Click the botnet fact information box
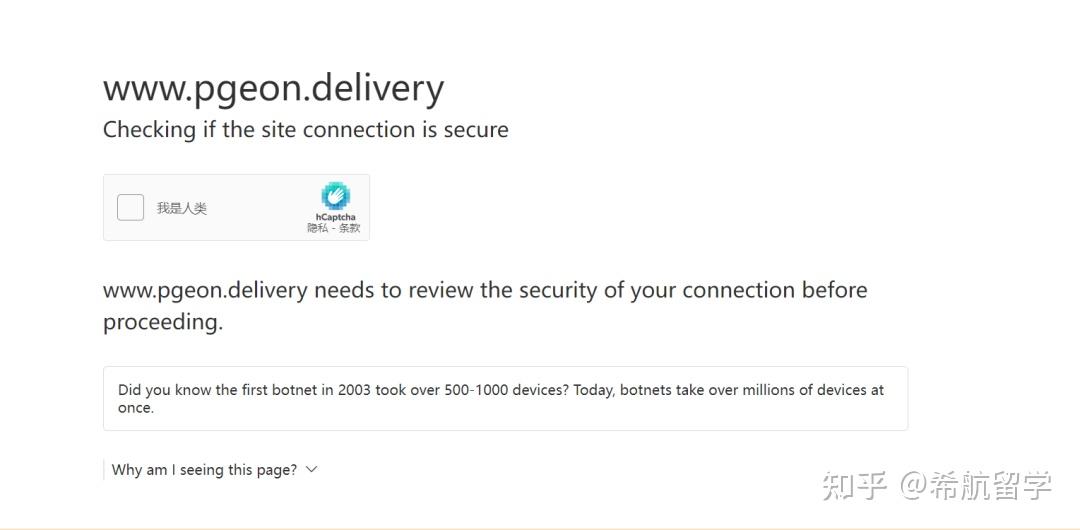Screen dimensions: 1080x530 click(x=506, y=398)
